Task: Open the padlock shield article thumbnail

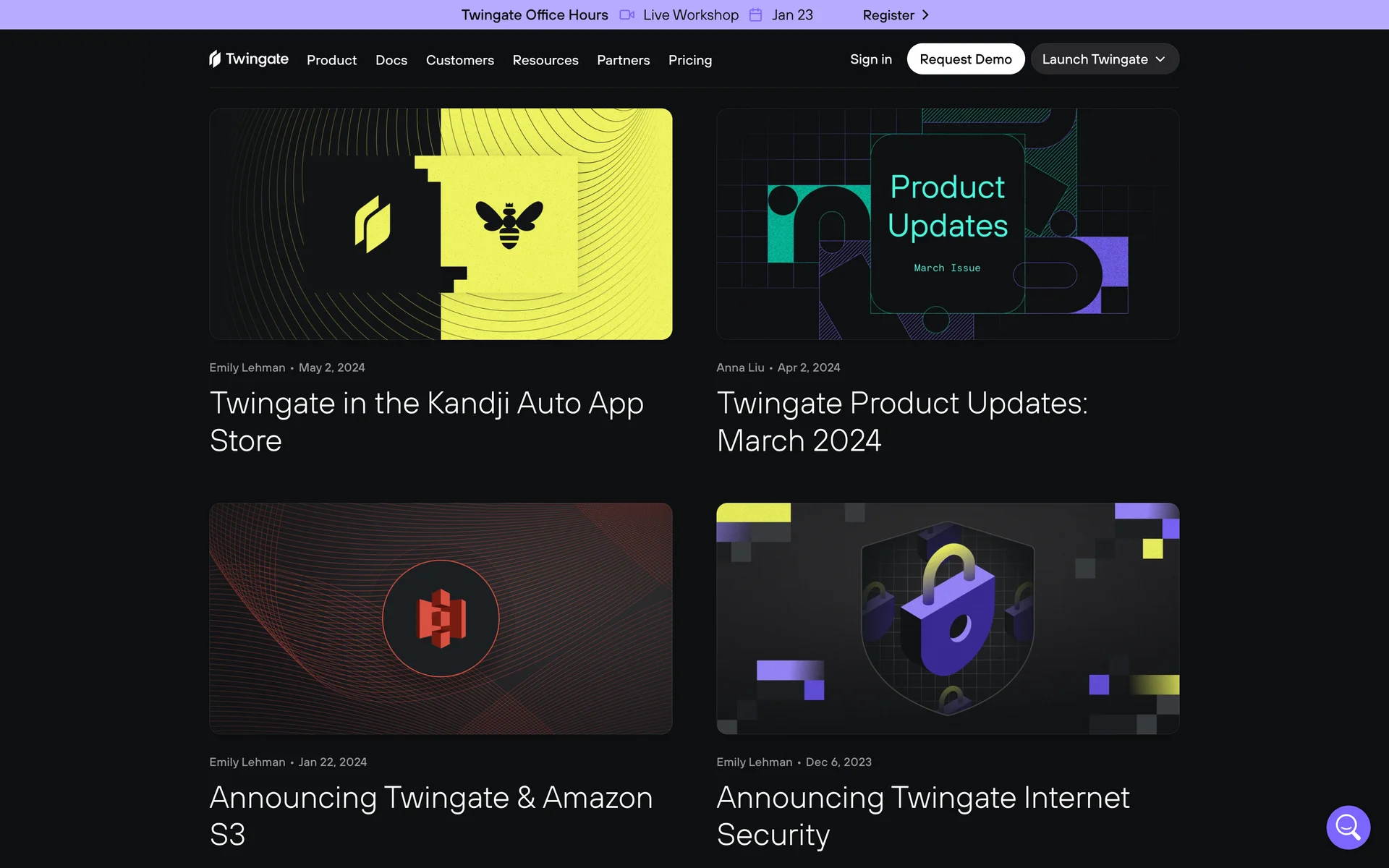Action: (x=947, y=618)
